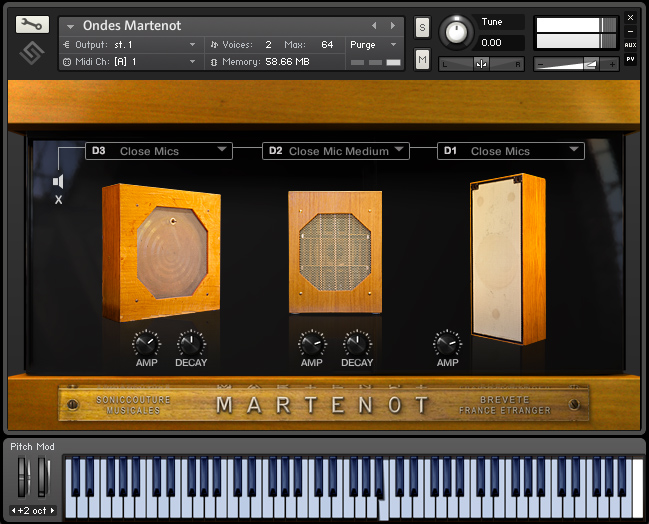This screenshot has width=649, height=524.
Task: Toggle the AUX sends panel
Action: (x=630, y=45)
